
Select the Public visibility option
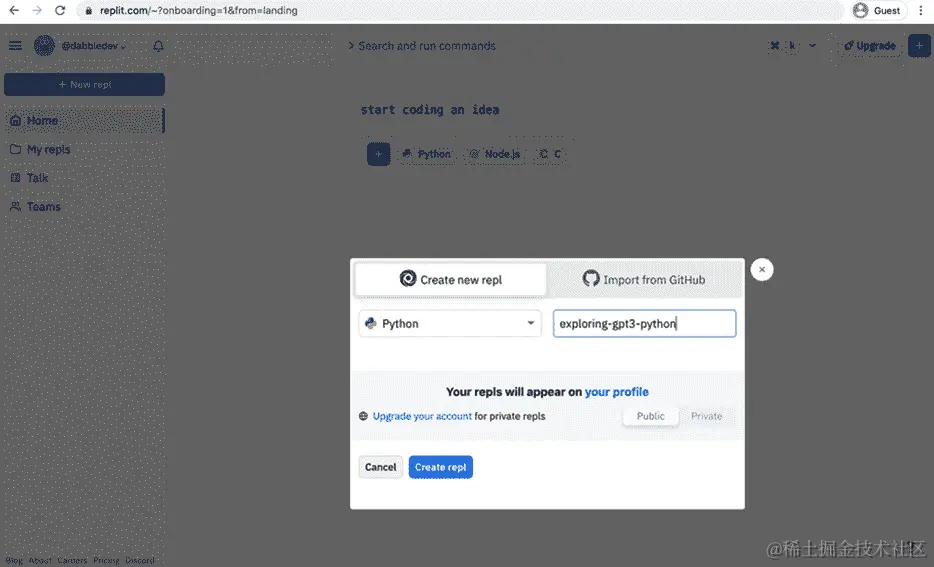pos(650,416)
